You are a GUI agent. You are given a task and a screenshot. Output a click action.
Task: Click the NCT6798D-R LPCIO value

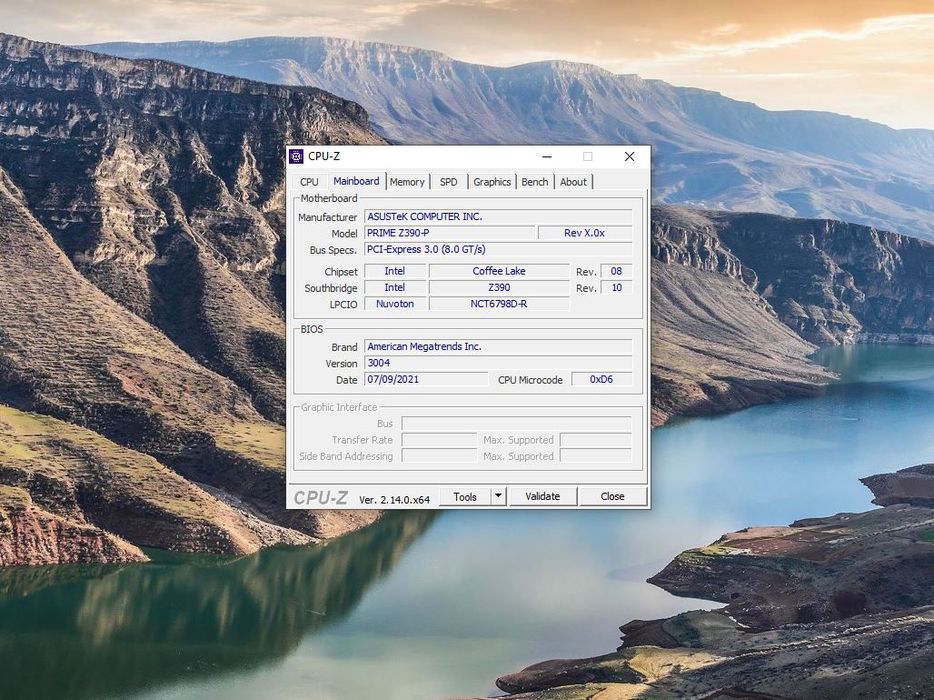click(x=499, y=304)
